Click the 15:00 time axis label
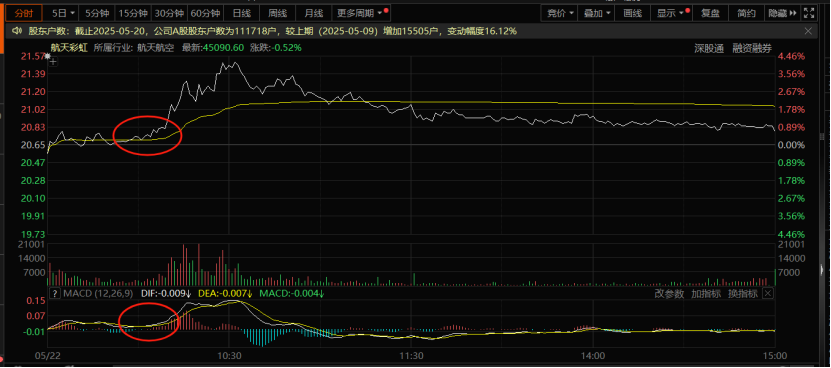This screenshot has width=831, height=368. [x=774, y=355]
